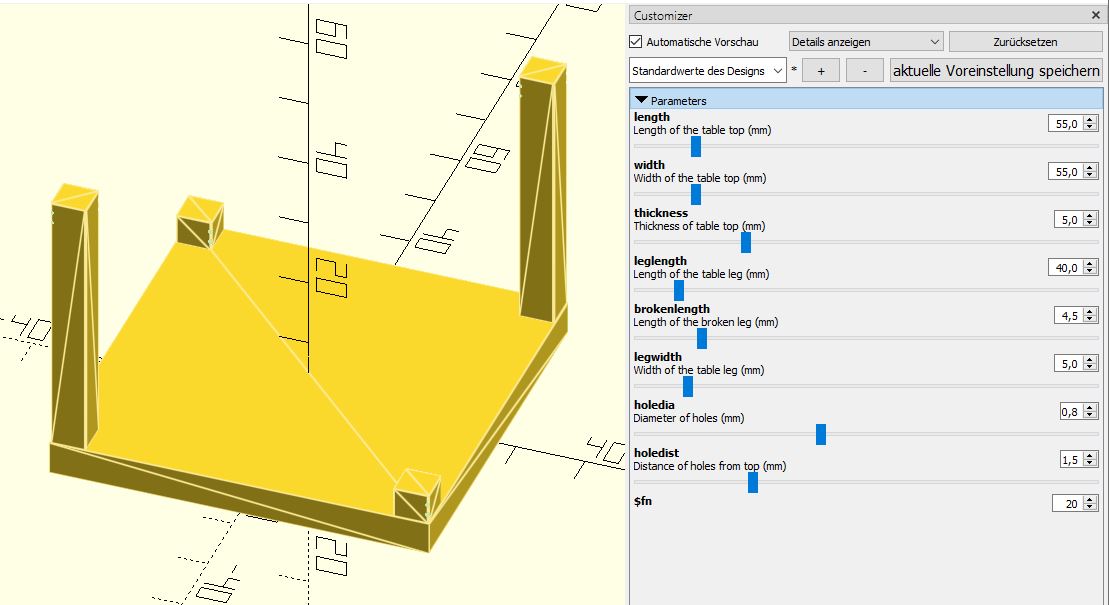Image resolution: width=1109 pixels, height=605 pixels.
Task: Click the leglength spinner arrows
Action: pyautogui.click(x=1090, y=268)
